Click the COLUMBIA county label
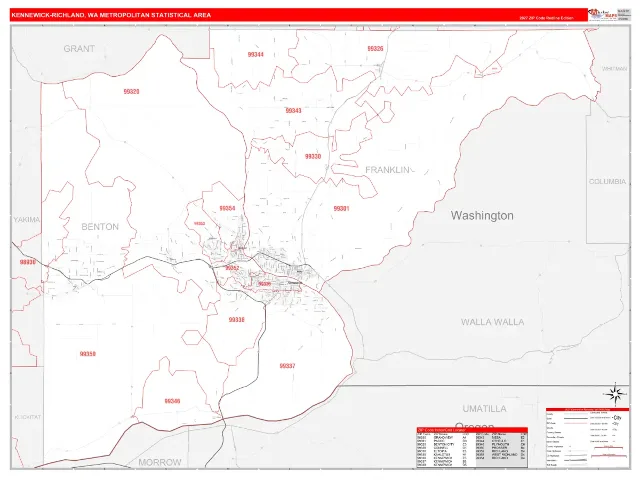The width and height of the screenshot is (640, 480). click(607, 181)
